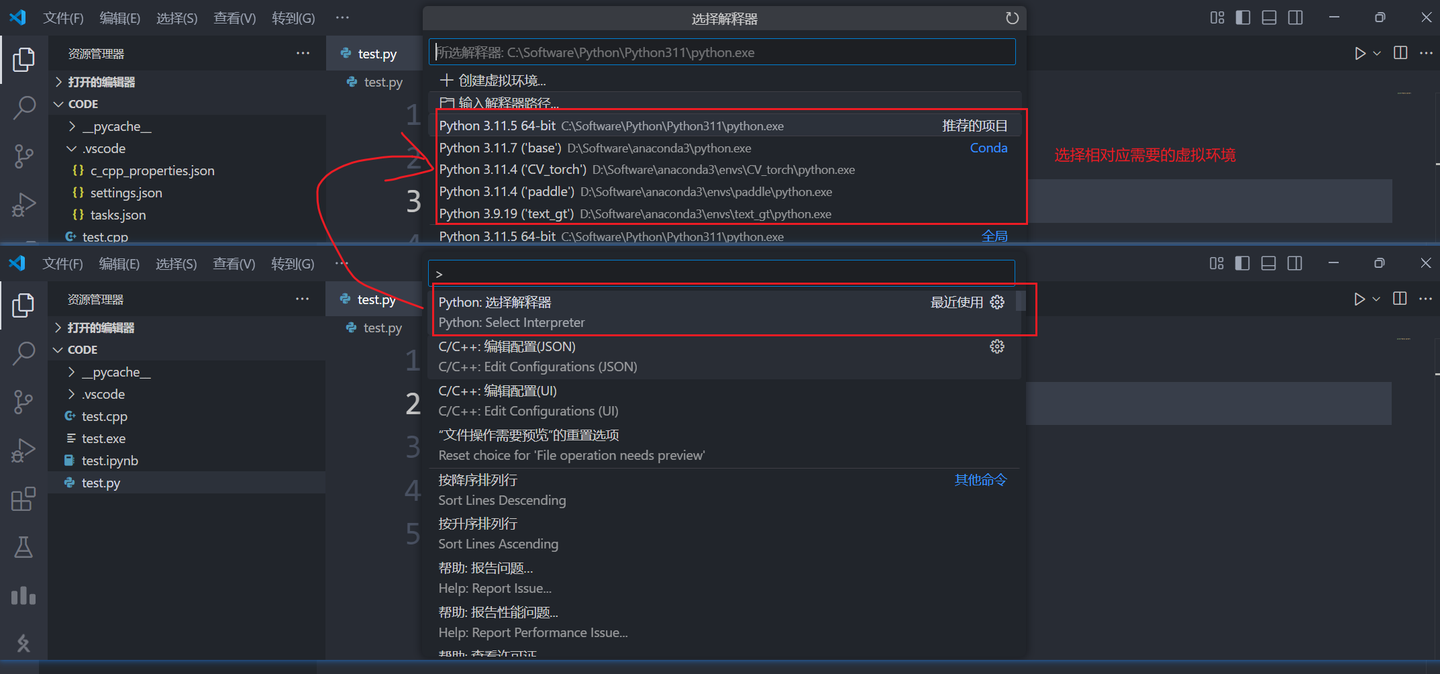Open the 选择(S) menu in the bottom window

click(176, 264)
